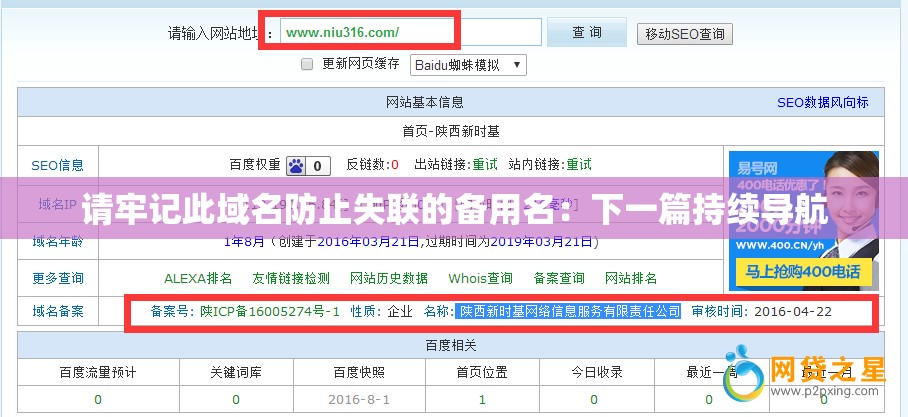Click the 马上抢购400电话 ad button

pyautogui.click(x=803, y=272)
